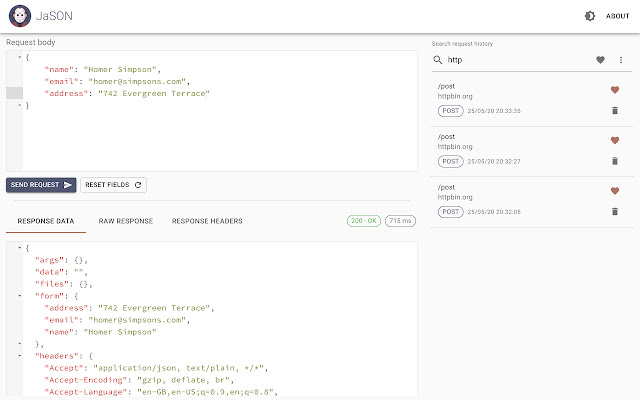640x400 pixels.
Task: Delete the 20:32:27 history entry
Action: point(615,160)
